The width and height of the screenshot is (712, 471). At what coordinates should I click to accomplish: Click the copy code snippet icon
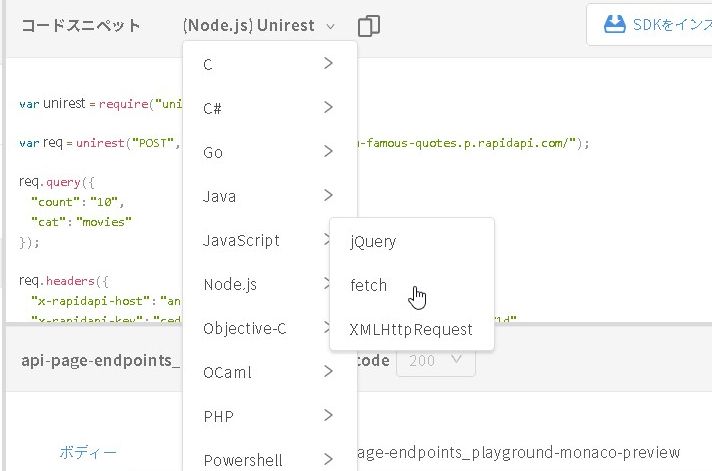pos(368,26)
